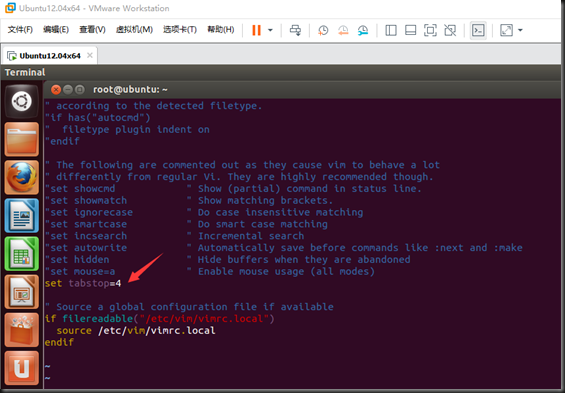This screenshot has width=565, height=393.
Task: Click the 'Source a global configuration' comment
Action: [190, 307]
